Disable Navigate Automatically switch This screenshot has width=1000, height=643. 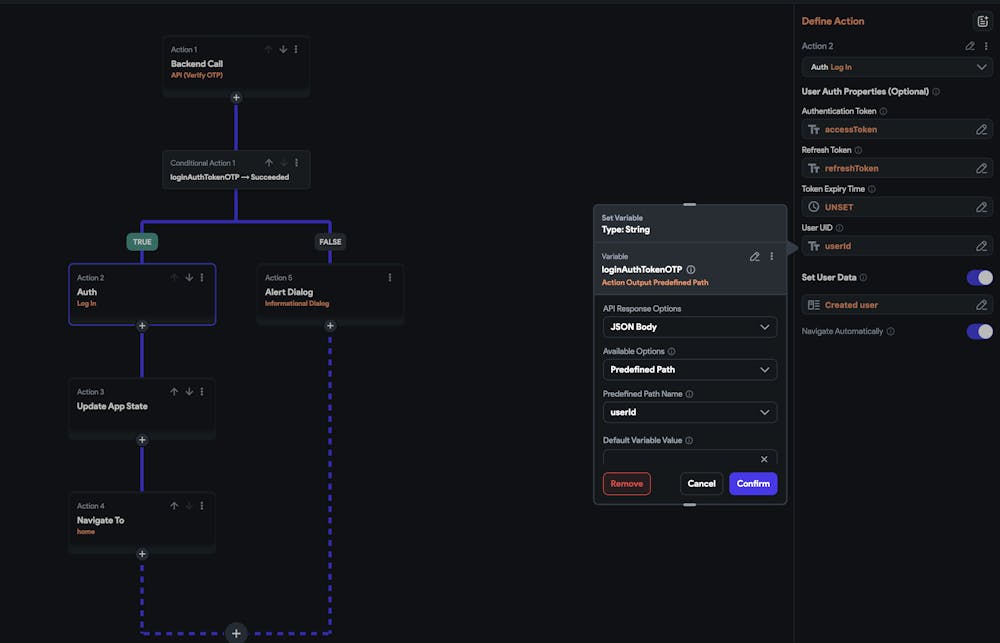coord(979,331)
